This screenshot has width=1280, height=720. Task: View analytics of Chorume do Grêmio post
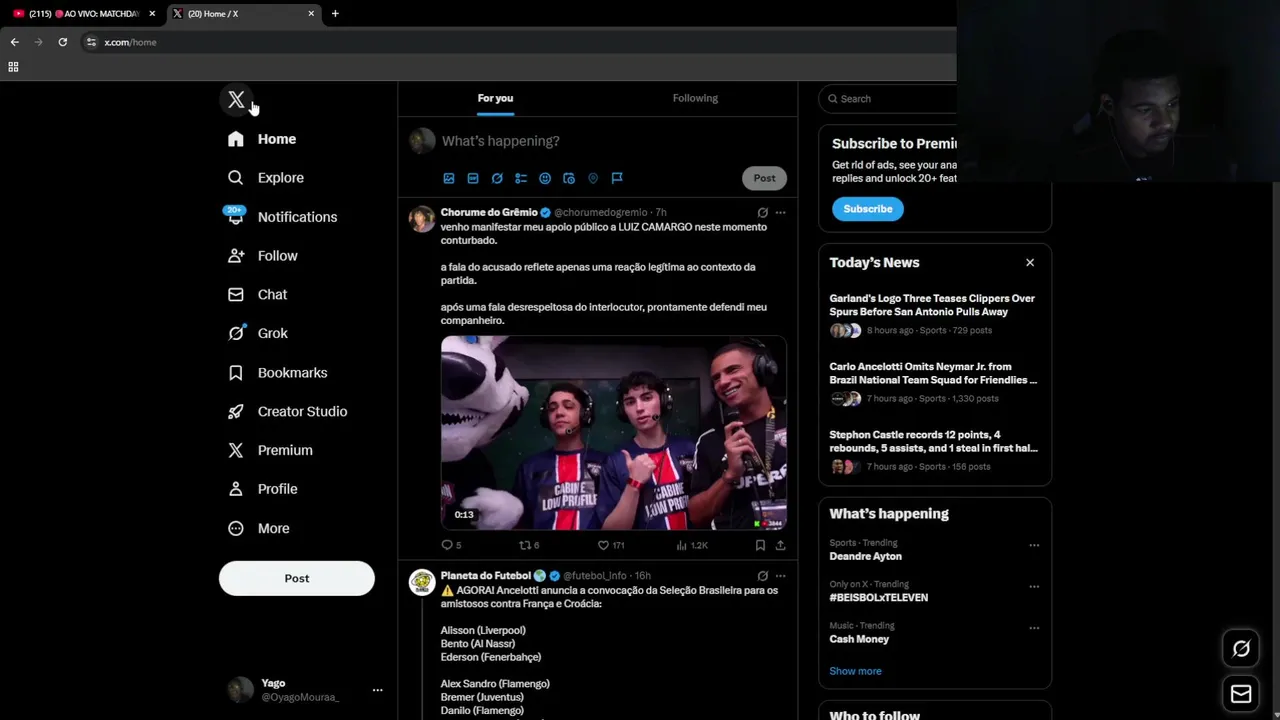692,545
